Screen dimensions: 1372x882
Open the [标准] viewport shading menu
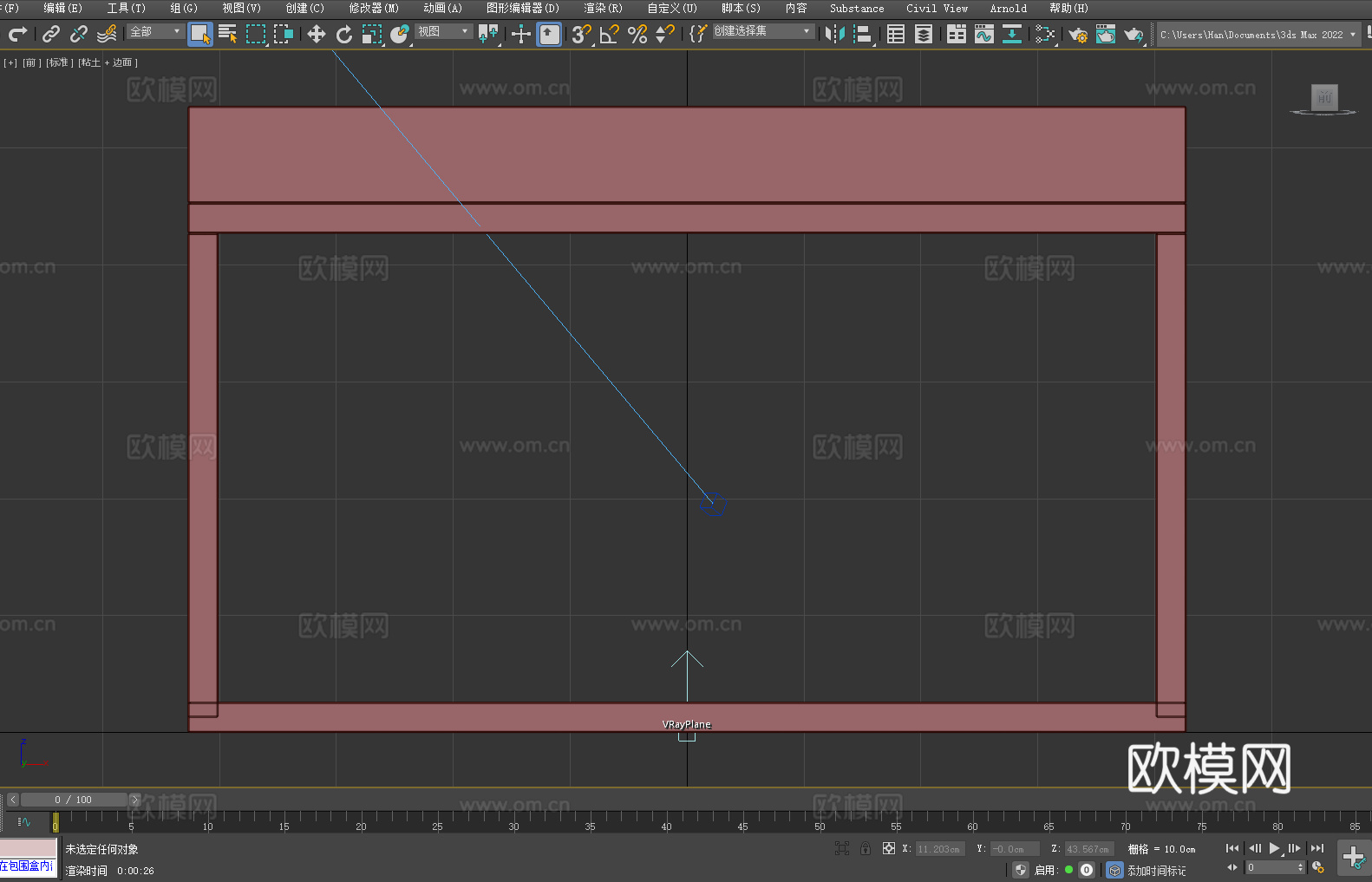tap(60, 62)
